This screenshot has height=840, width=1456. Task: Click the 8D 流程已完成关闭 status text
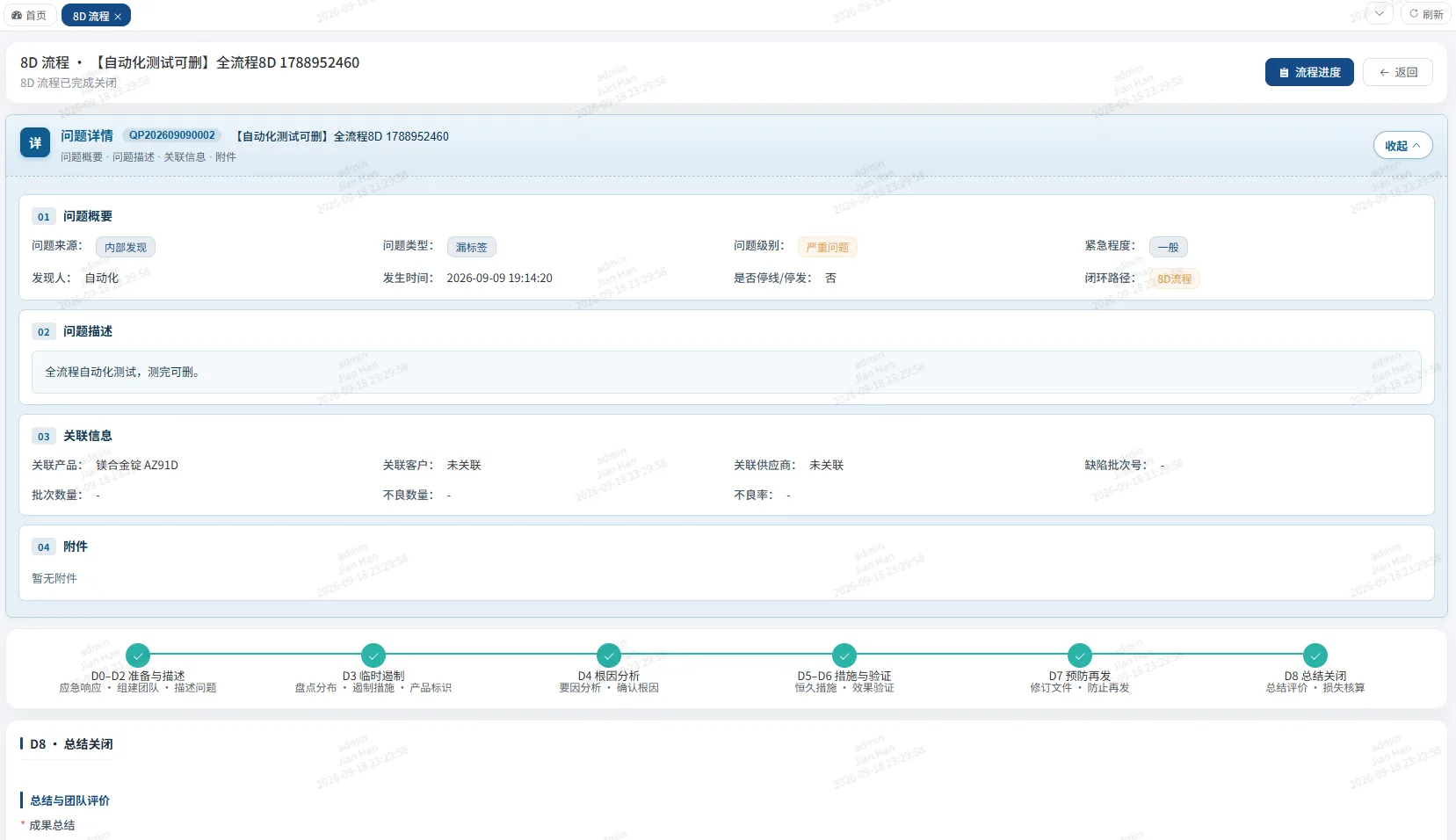tap(69, 83)
